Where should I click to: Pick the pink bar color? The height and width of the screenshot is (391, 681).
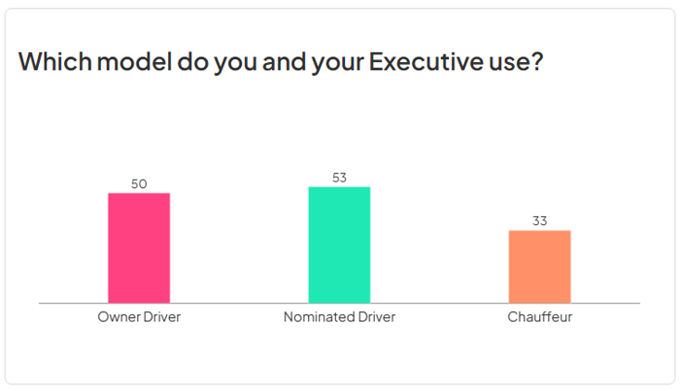[139, 248]
